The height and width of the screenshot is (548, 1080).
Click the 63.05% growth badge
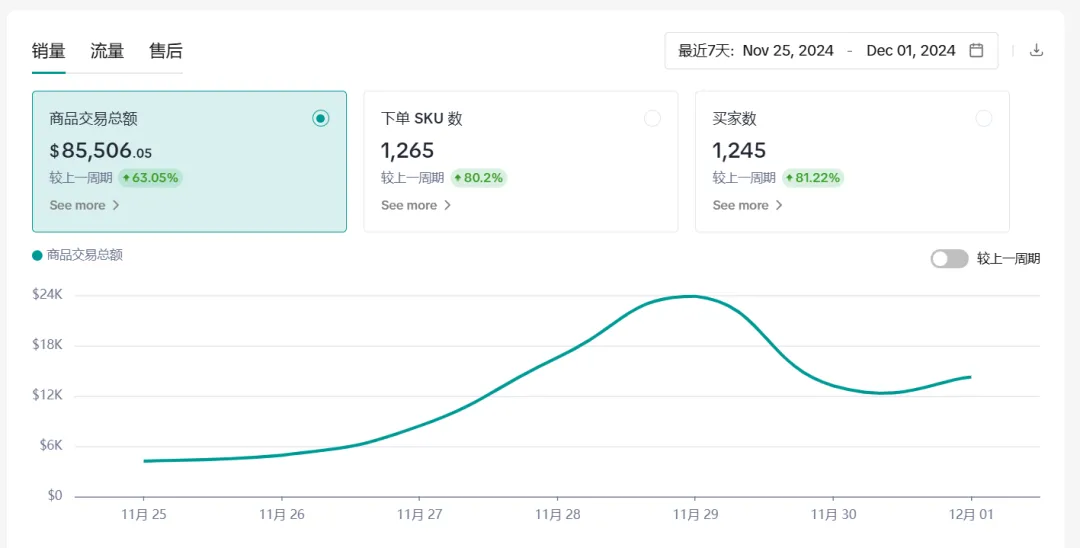click(x=150, y=178)
